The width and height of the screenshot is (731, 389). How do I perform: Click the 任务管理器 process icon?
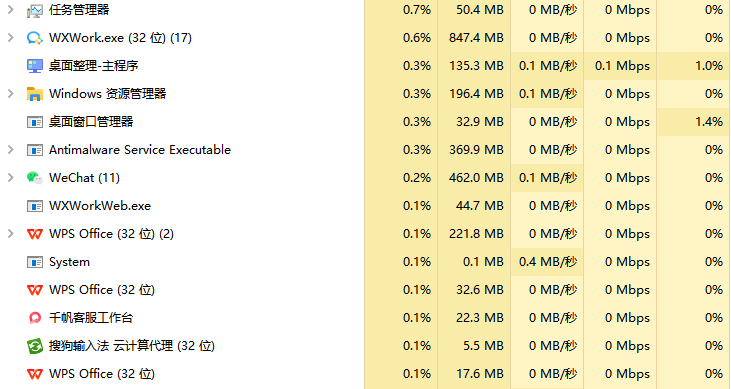point(35,10)
